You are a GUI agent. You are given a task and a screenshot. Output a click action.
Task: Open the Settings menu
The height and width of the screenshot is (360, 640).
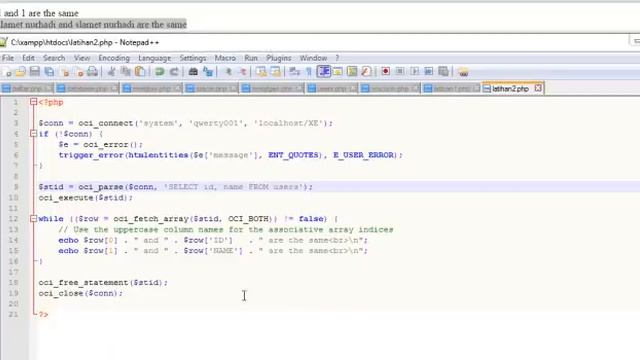coord(193,58)
